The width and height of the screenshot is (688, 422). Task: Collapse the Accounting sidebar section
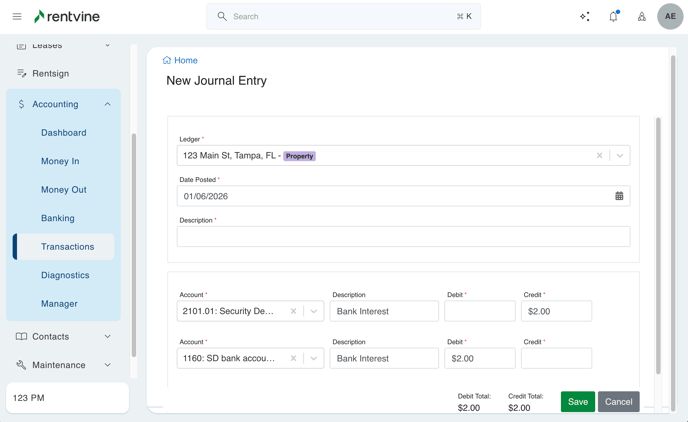(x=108, y=104)
